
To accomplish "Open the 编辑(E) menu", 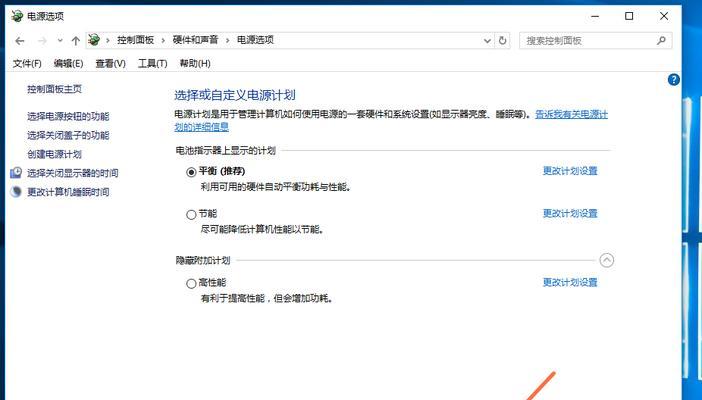I will [x=68, y=64].
